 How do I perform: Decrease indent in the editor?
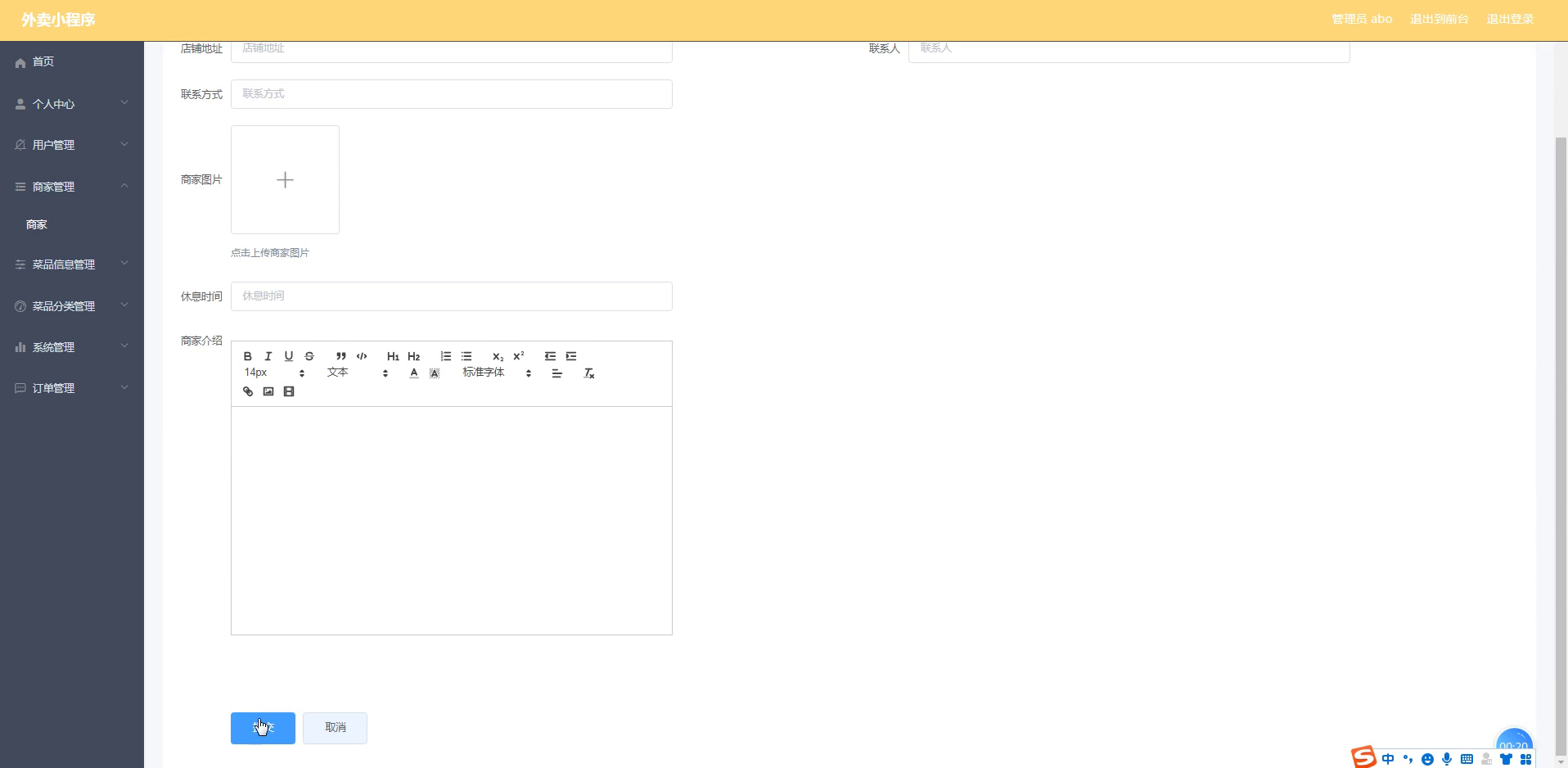tap(550, 356)
